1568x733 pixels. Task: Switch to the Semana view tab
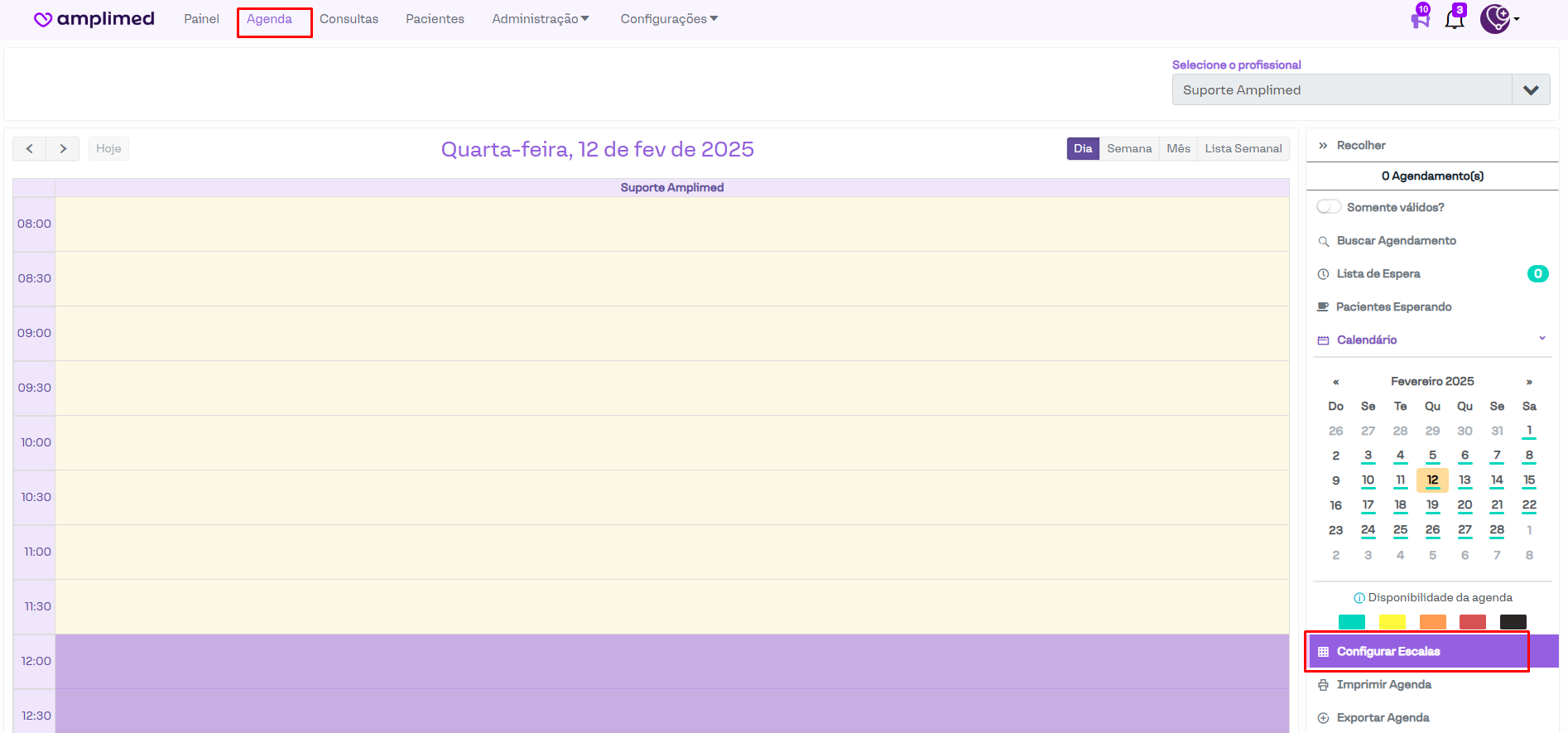tap(1128, 148)
